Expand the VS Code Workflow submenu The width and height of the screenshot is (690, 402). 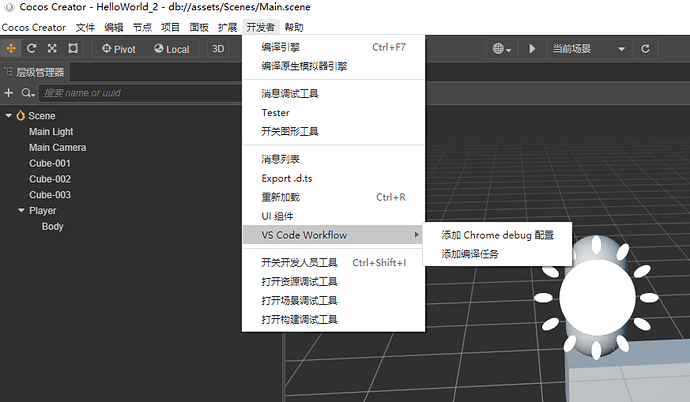point(334,235)
